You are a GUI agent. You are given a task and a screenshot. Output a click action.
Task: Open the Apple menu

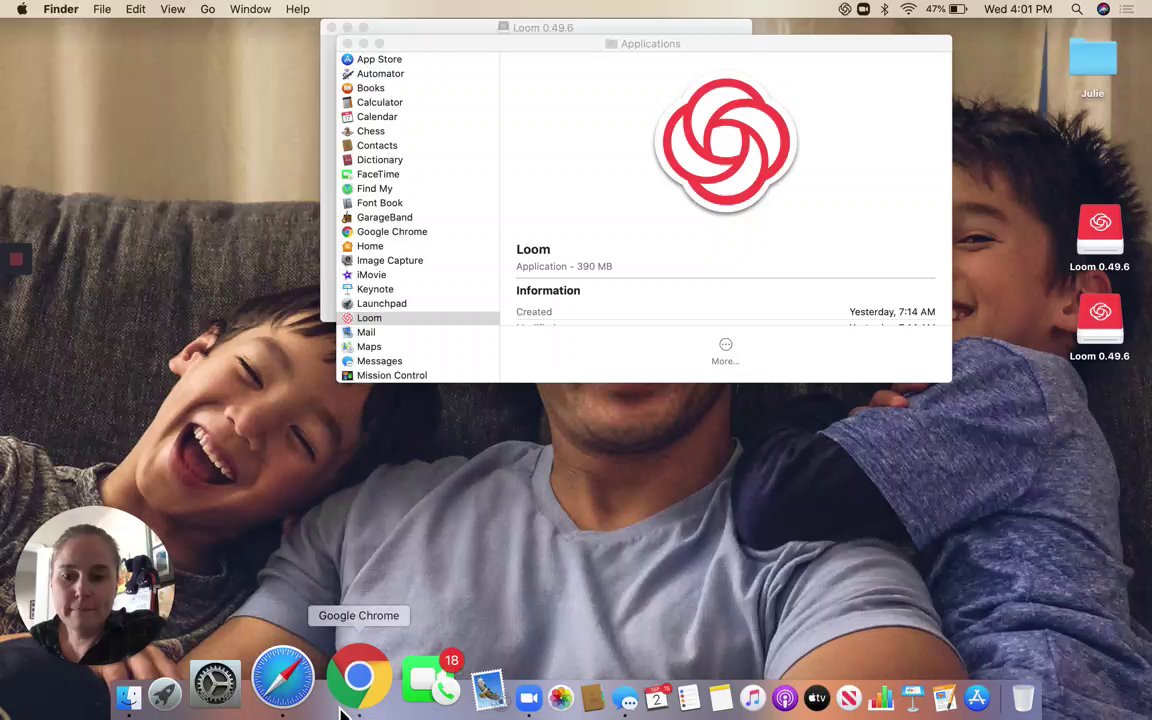click(22, 9)
